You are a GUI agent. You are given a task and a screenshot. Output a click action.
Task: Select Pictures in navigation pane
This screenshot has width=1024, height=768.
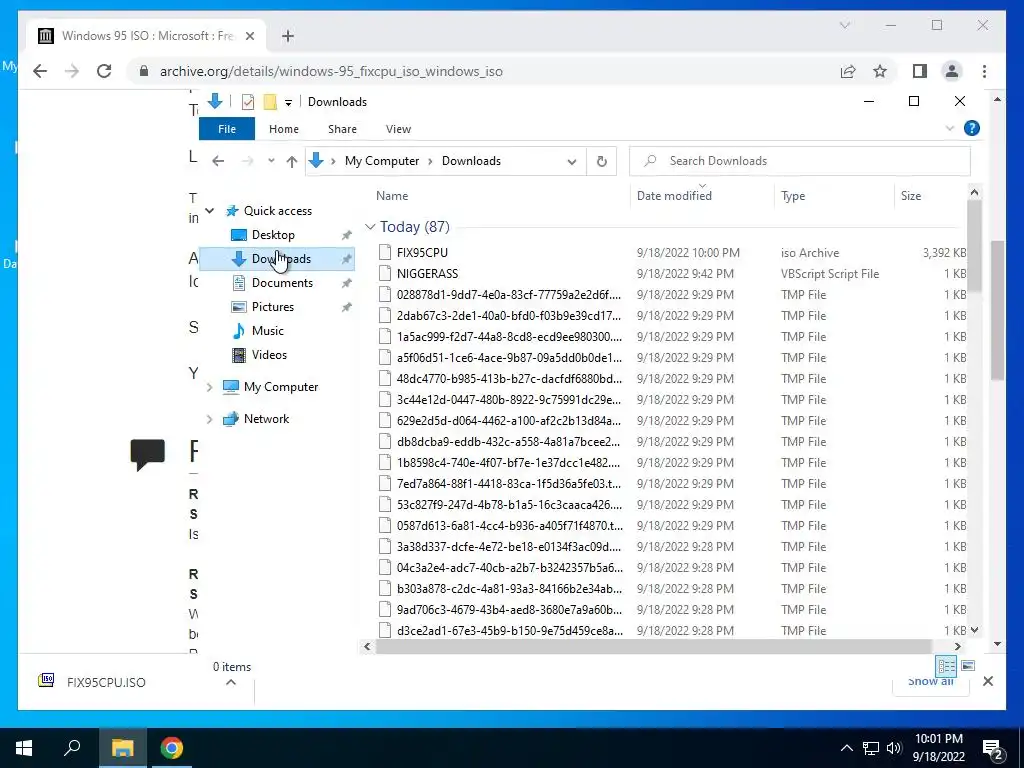[273, 306]
